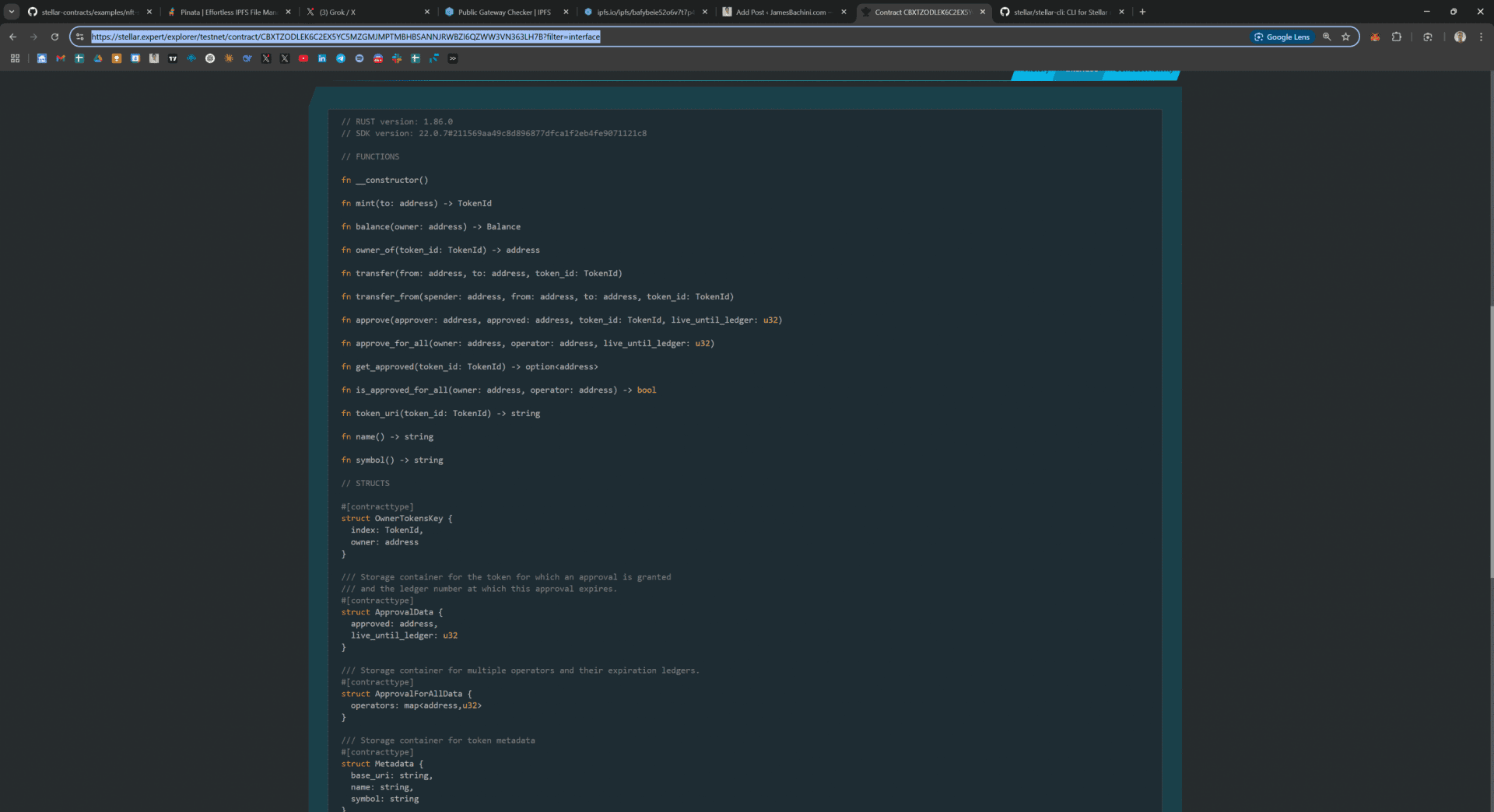Open the LinkedIn bookmark

pyautogui.click(x=322, y=58)
